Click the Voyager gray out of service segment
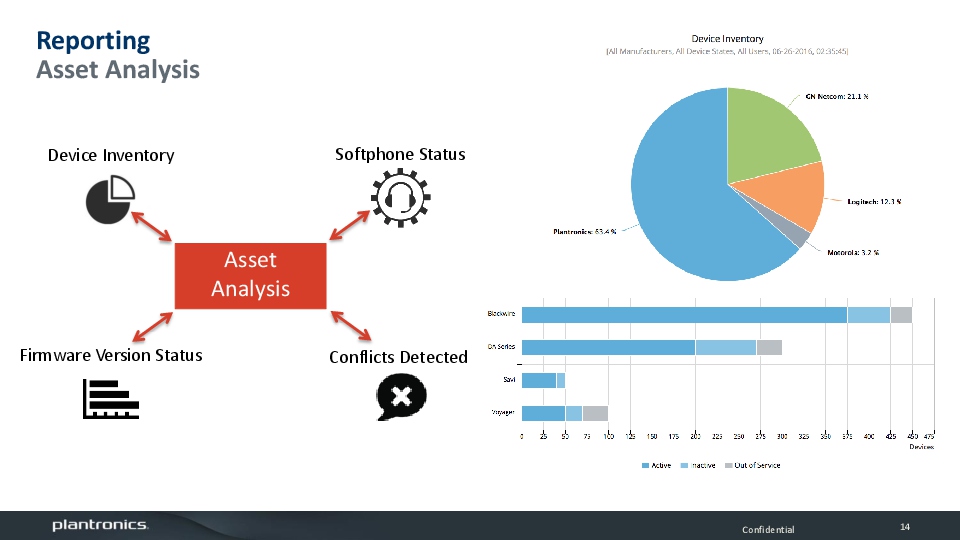Image resolution: width=960 pixels, height=540 pixels. (x=595, y=413)
